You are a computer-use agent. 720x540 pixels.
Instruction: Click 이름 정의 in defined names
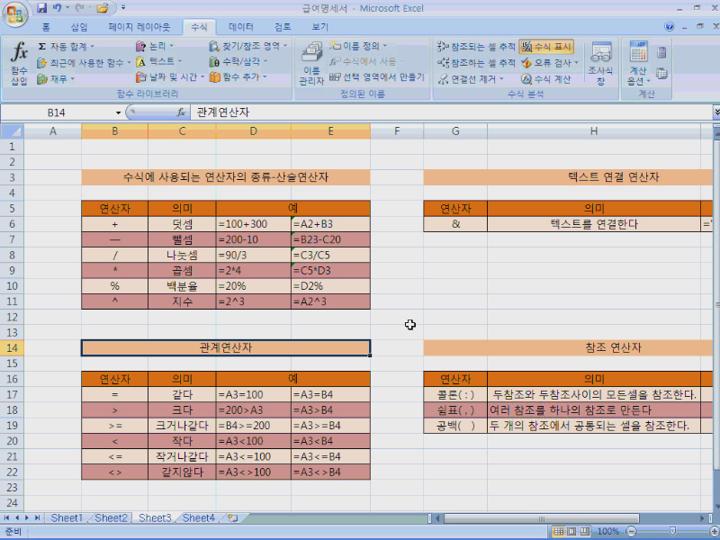pos(358,46)
